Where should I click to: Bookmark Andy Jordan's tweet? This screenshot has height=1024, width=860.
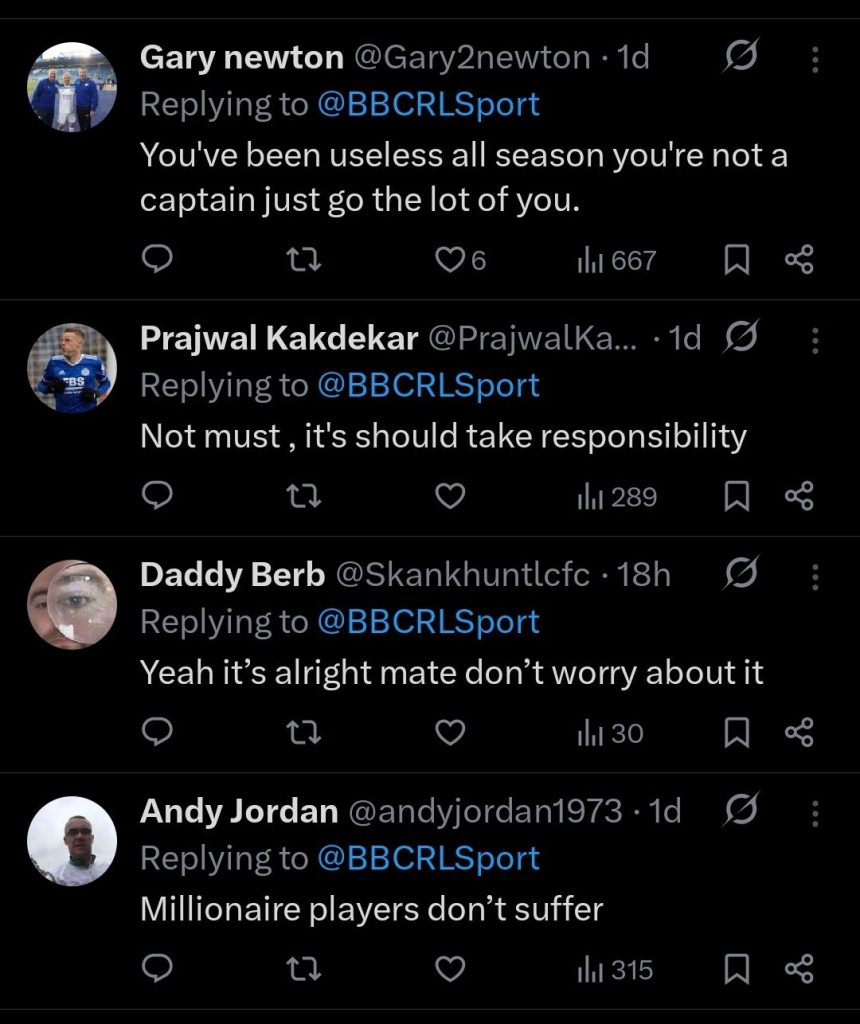click(736, 969)
